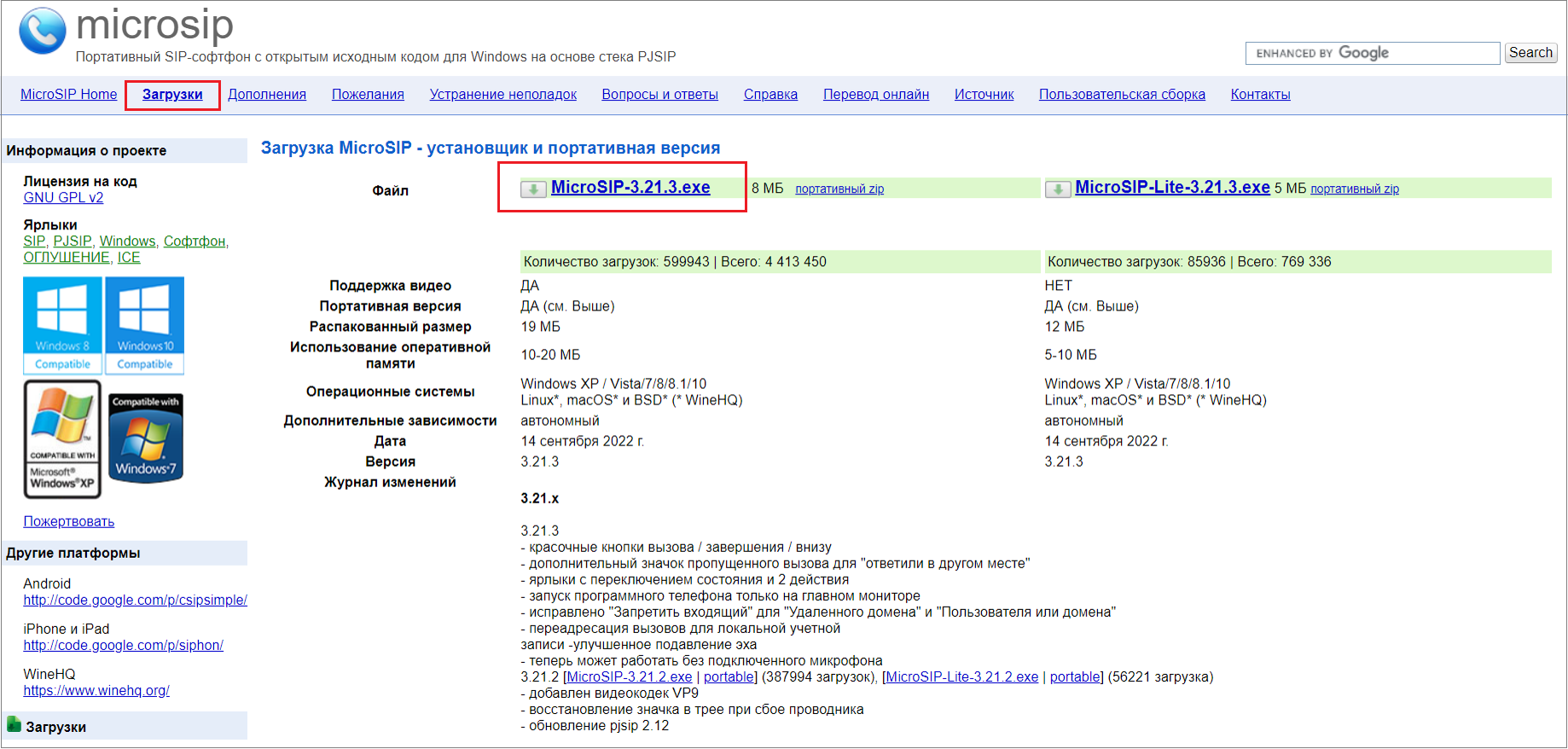Click the Compatible with Windows 7 badge

[x=146, y=438]
